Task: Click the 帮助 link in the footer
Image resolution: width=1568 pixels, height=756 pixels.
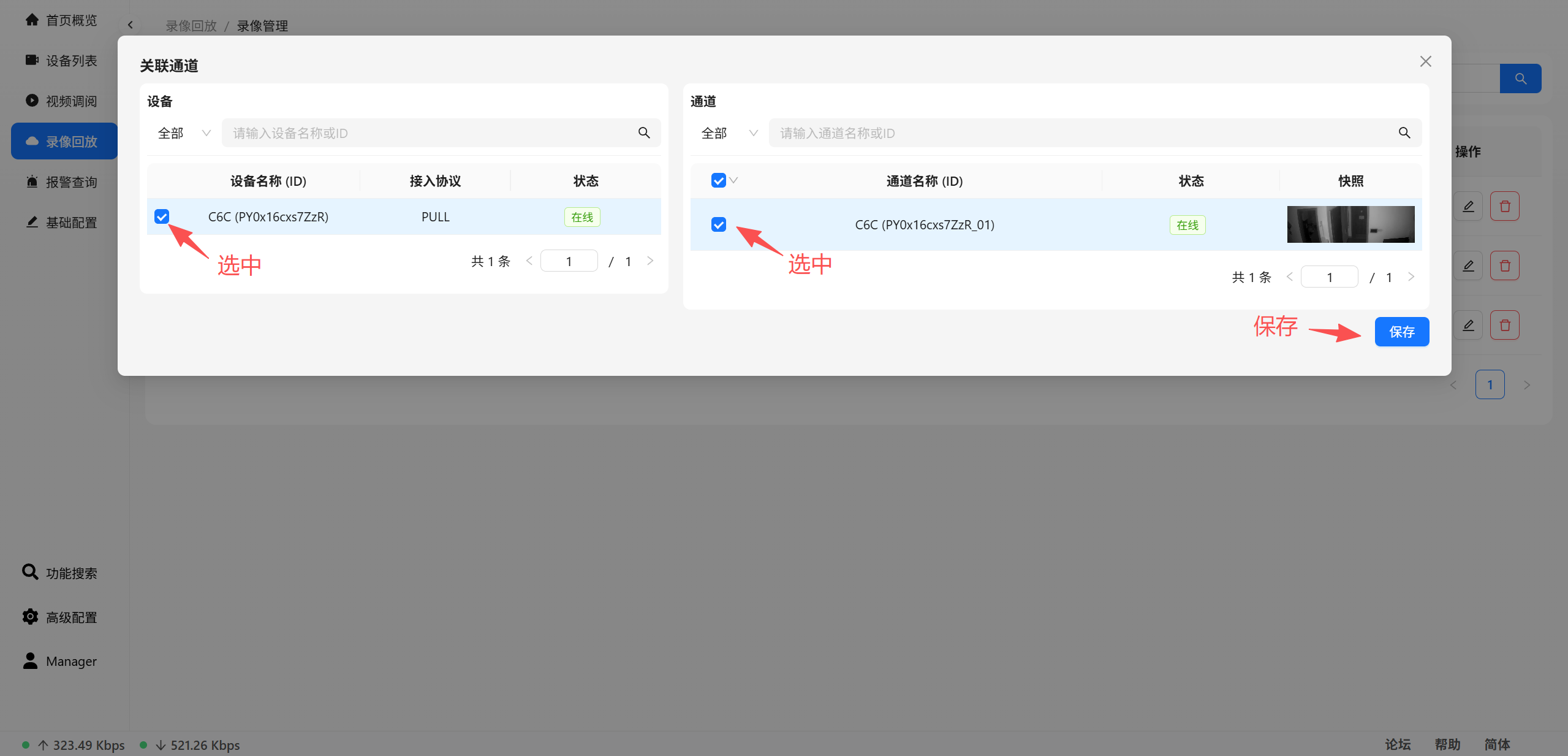Action: coord(1447,744)
